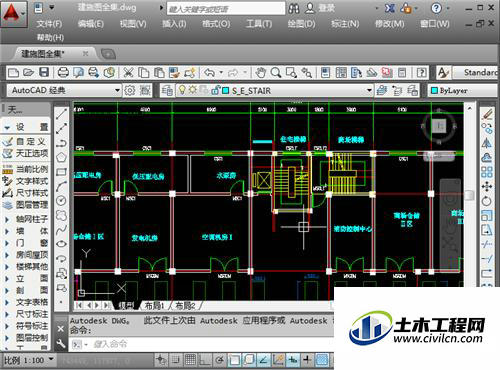Click the Cut scissors icon
This screenshot has height=370, width=500.
tap(128, 72)
